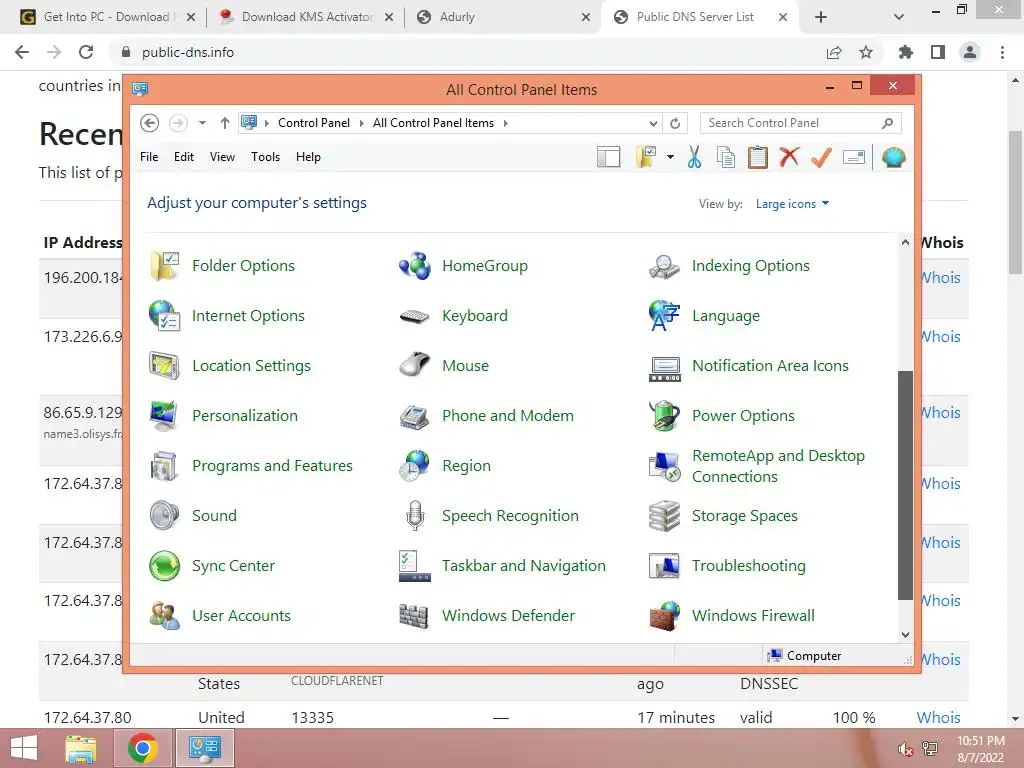Refresh the Control Panel address bar
Screen dimensions: 1024x768
(x=675, y=123)
